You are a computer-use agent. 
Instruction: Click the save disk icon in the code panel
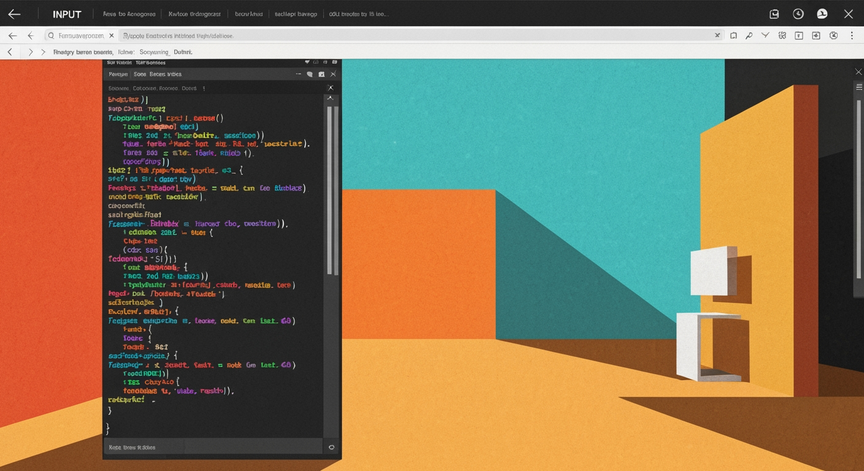(x=321, y=74)
